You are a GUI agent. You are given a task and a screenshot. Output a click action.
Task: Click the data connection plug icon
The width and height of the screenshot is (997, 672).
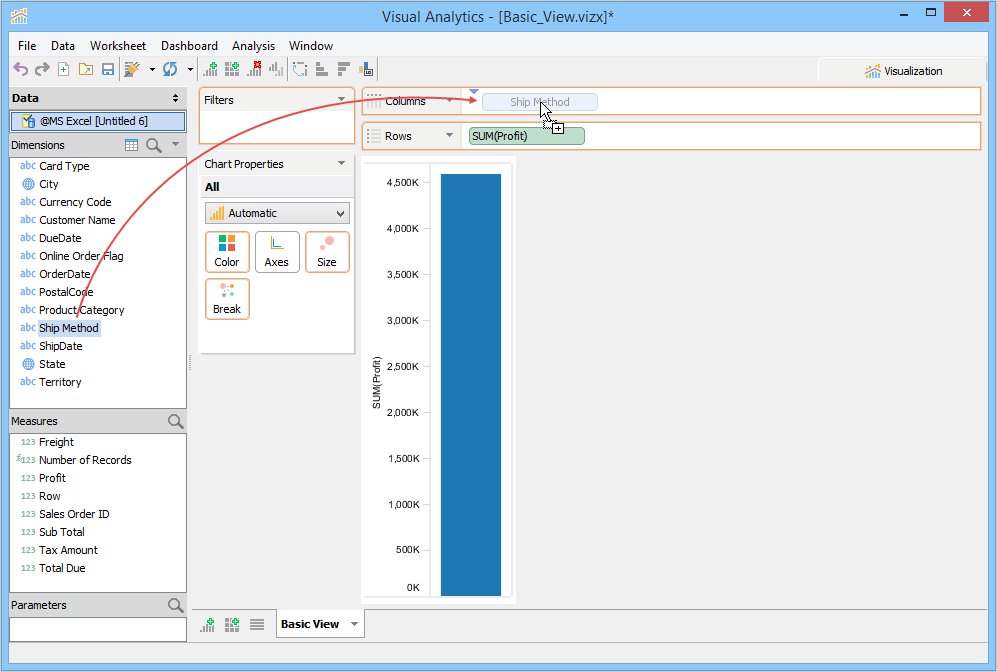(x=132, y=69)
